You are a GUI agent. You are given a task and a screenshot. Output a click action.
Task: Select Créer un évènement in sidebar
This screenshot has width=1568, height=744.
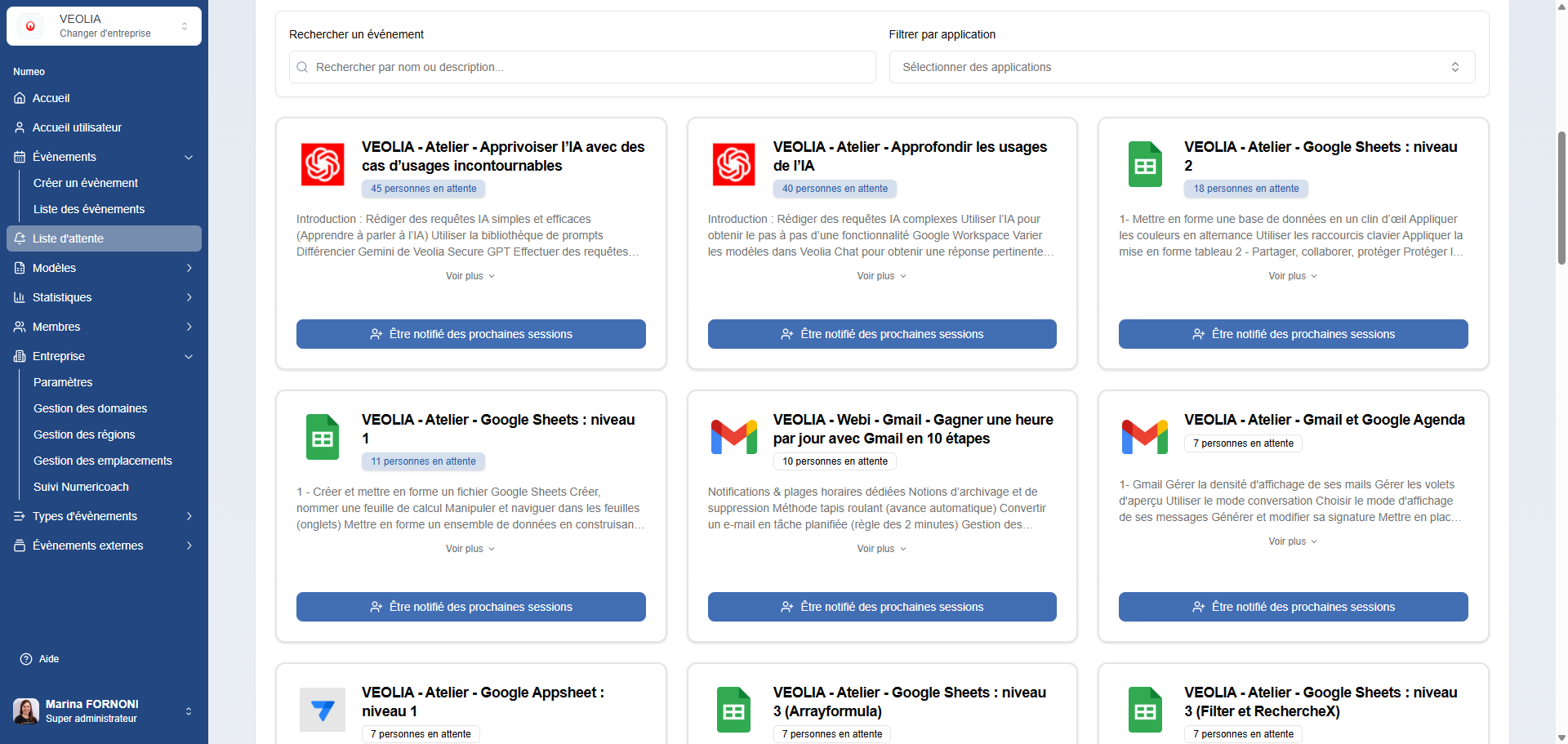(x=86, y=183)
